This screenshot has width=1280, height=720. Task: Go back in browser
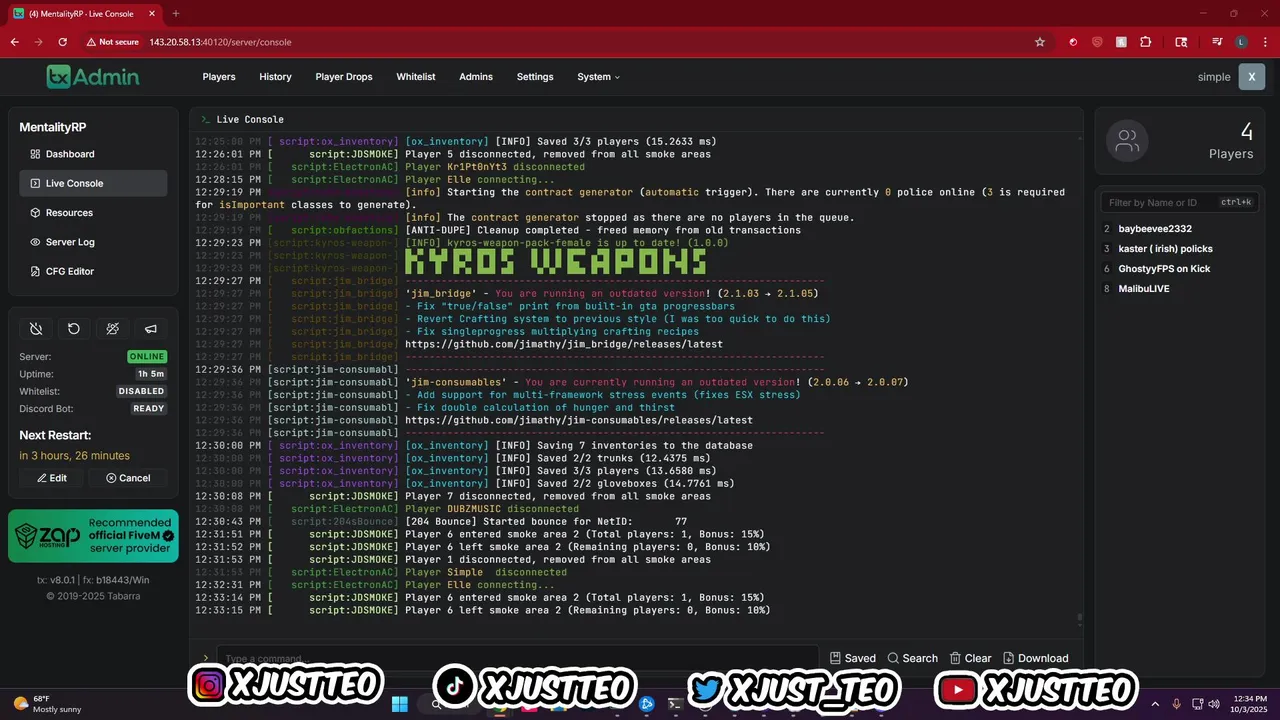click(x=15, y=42)
